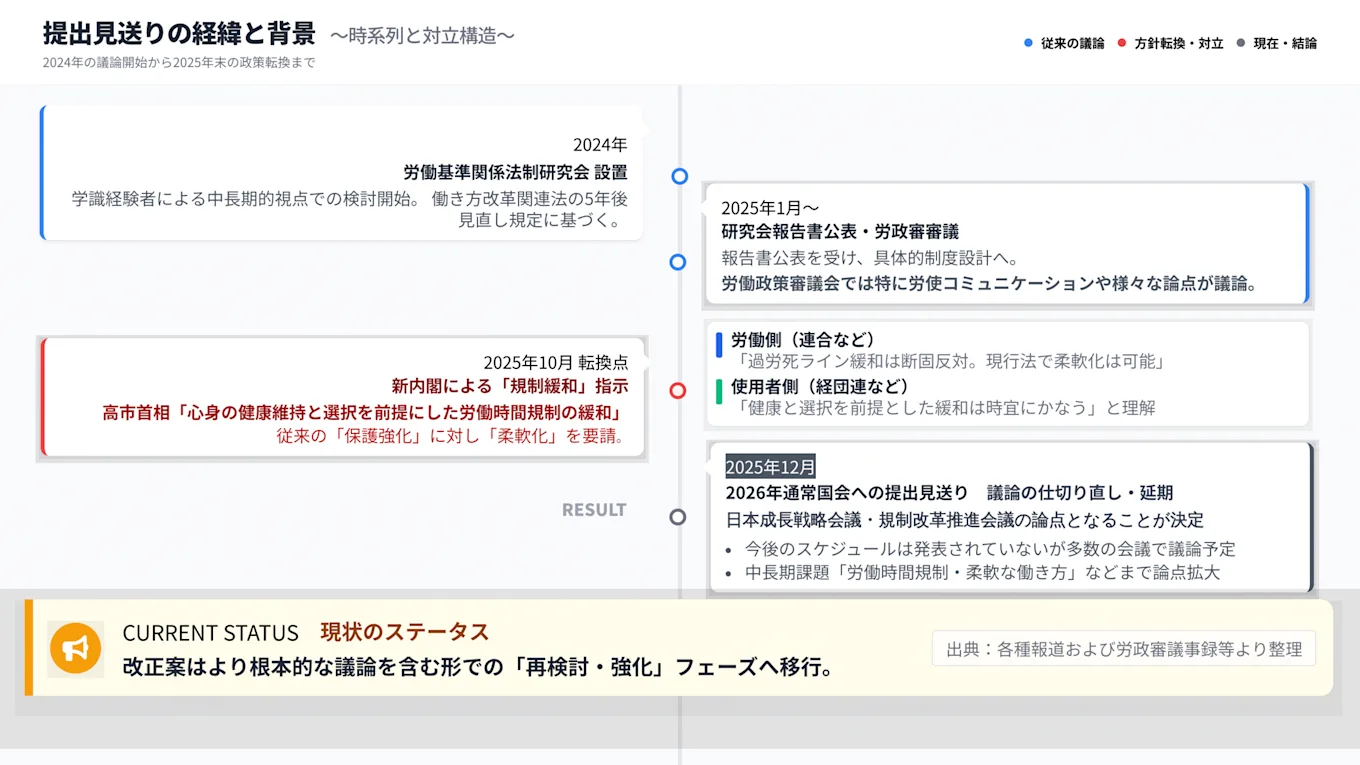The width and height of the screenshot is (1360, 765).
Task: Click the red timeline marker at the 転換点
Action: pos(678,391)
